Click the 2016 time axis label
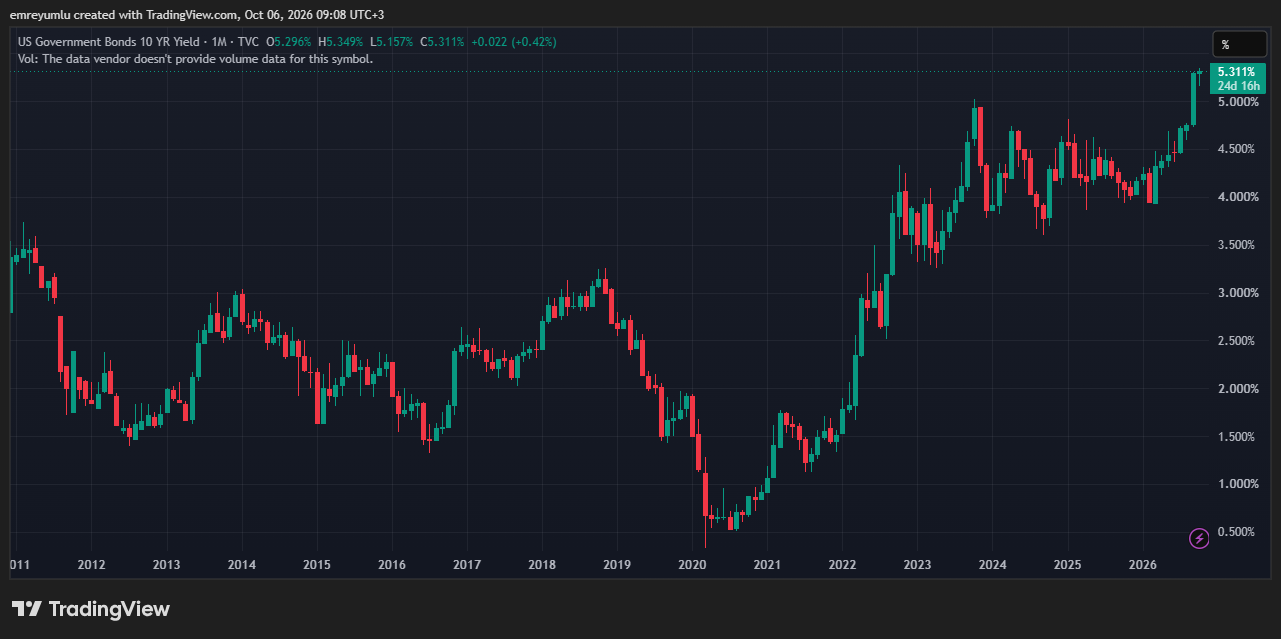This screenshot has height=639, width=1281. click(x=392, y=565)
